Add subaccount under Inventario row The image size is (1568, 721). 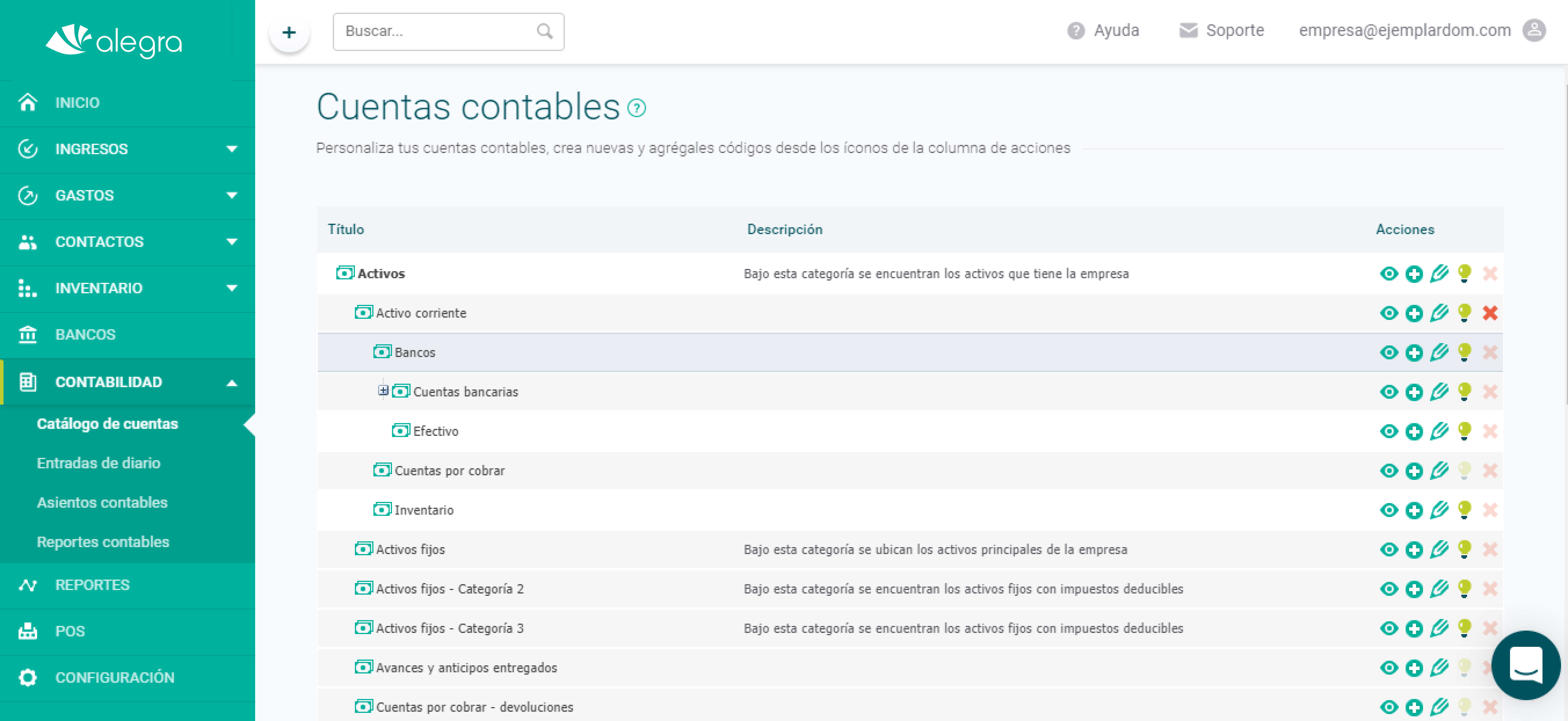pyautogui.click(x=1414, y=511)
